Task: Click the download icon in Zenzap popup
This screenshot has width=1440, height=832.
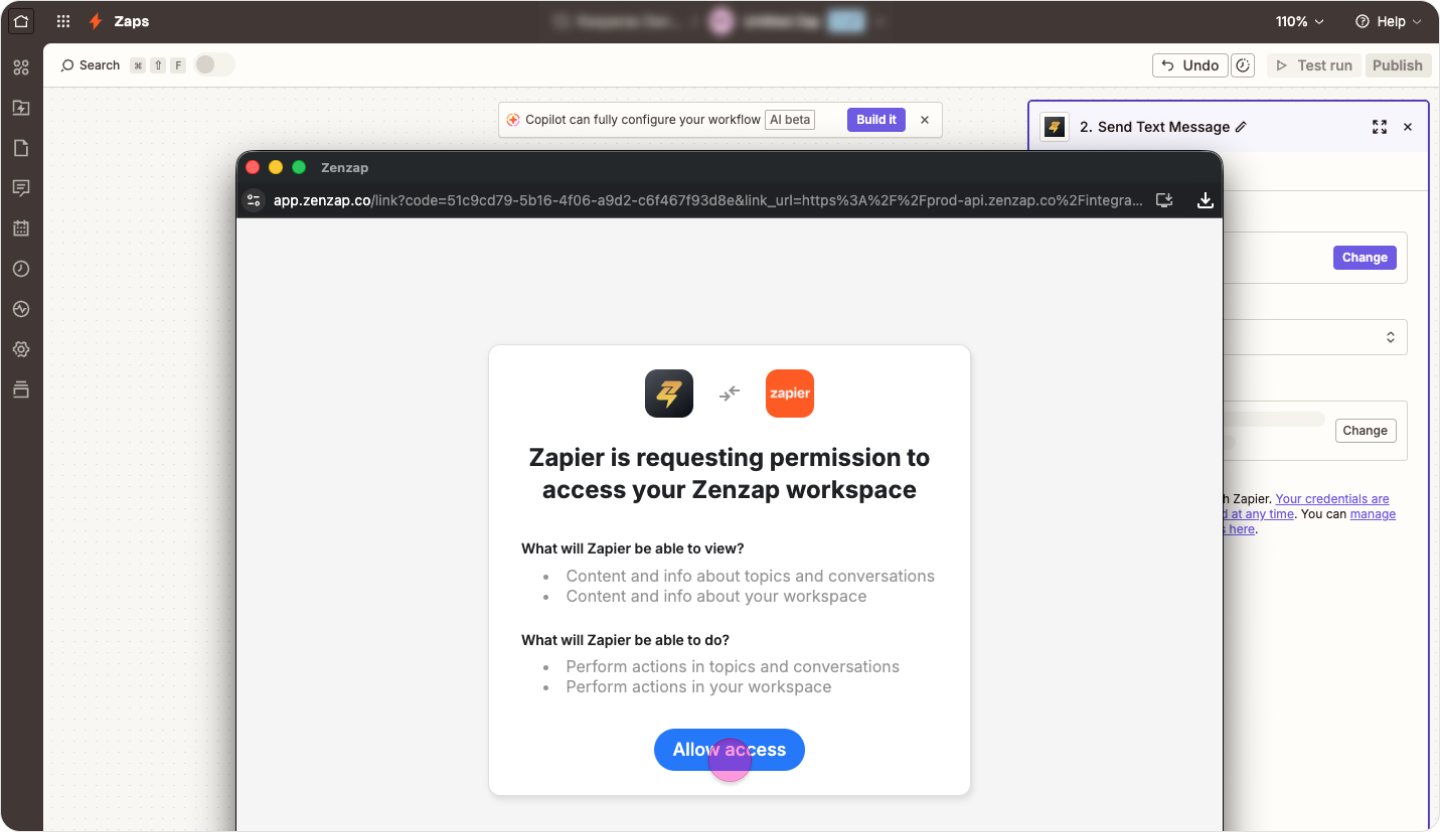Action: pos(1205,201)
